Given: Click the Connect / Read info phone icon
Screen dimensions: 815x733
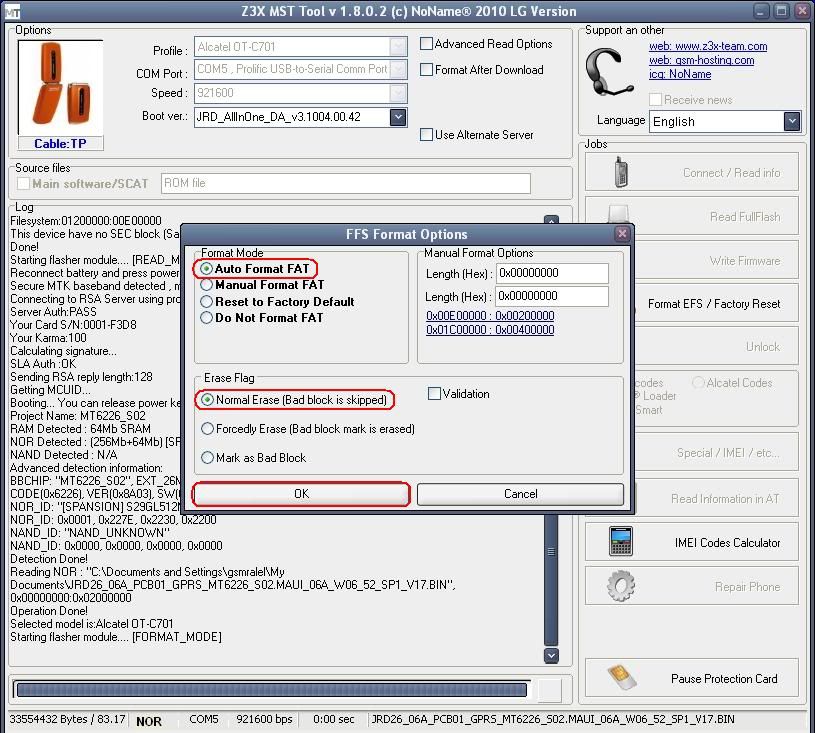Looking at the screenshot, I should (x=621, y=171).
